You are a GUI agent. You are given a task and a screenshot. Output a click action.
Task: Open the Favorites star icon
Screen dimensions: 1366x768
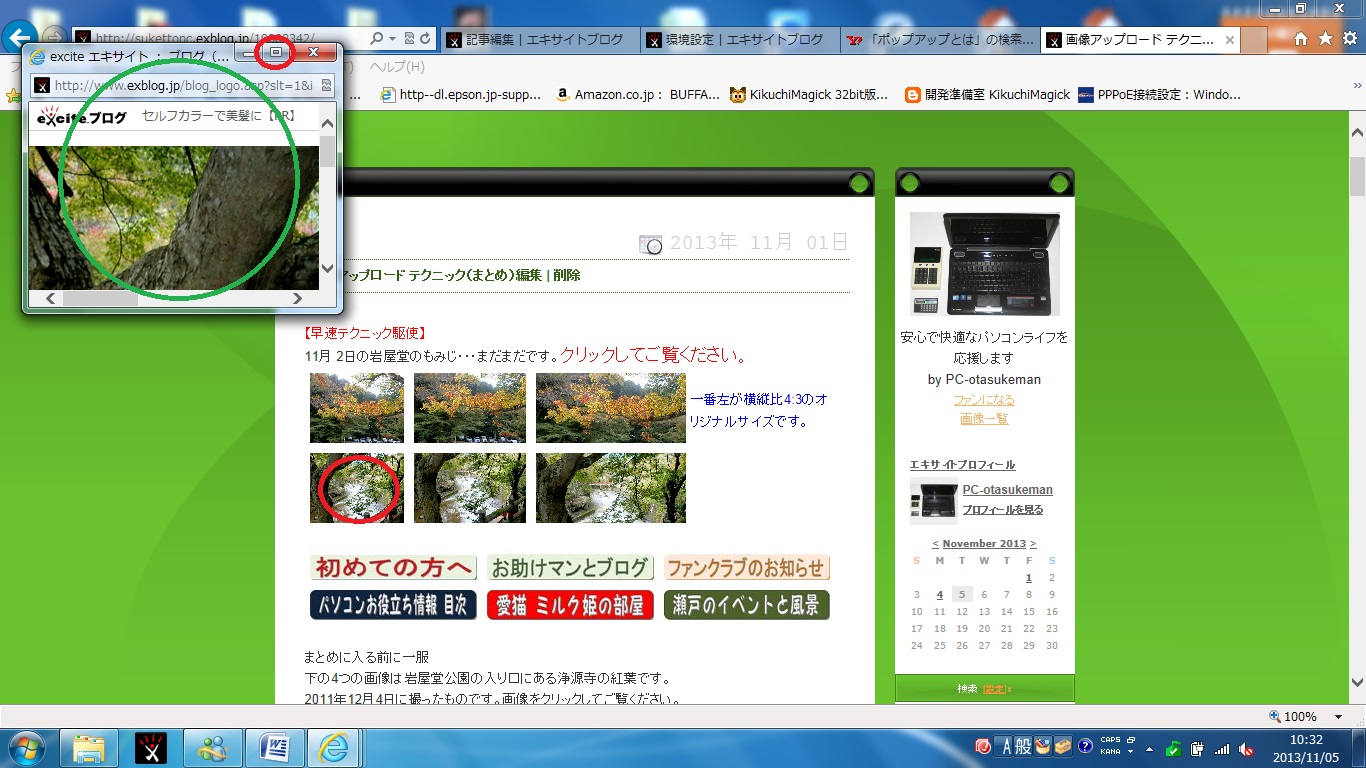pyautogui.click(x=1325, y=39)
